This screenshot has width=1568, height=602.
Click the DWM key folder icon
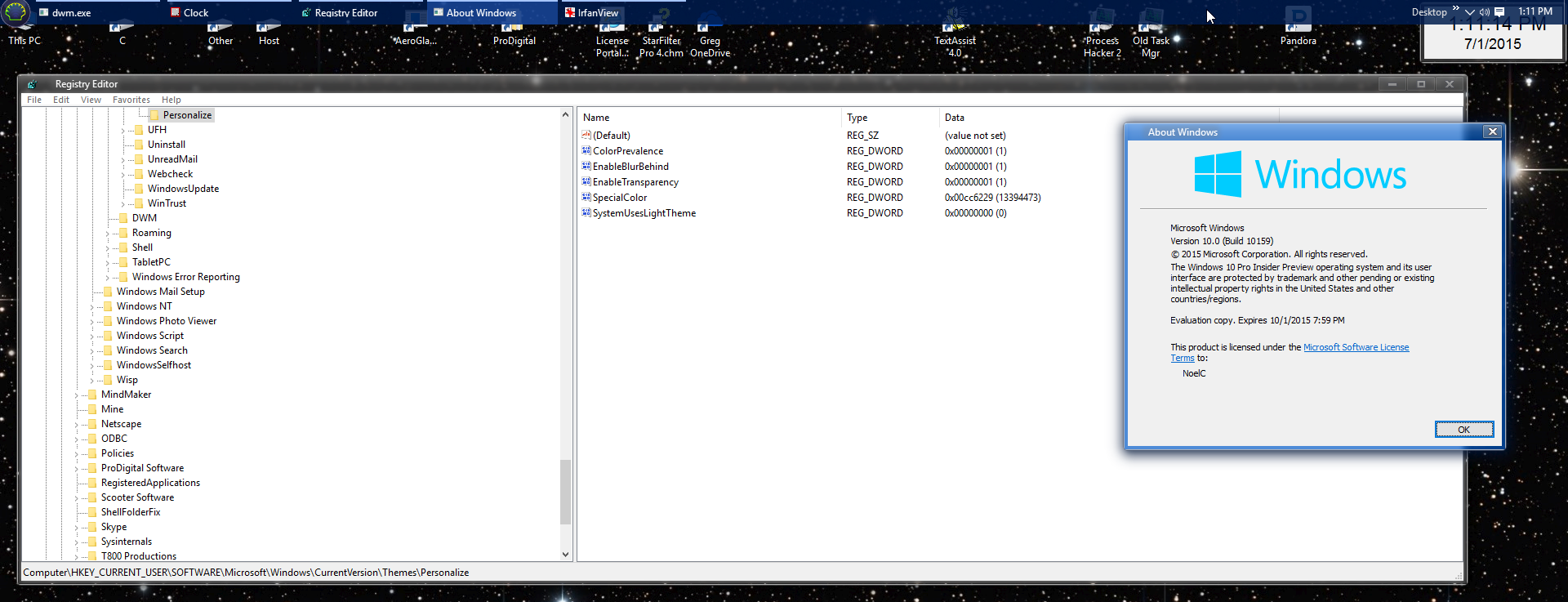coord(123,218)
